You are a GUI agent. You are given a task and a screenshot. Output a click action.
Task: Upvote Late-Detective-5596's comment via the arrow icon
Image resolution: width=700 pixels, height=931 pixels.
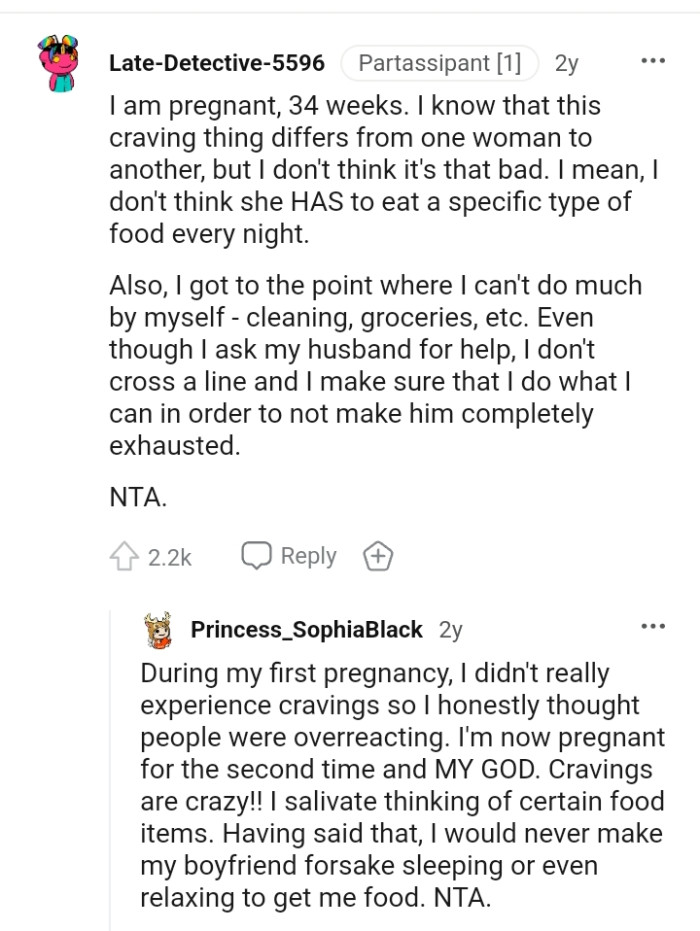125,555
